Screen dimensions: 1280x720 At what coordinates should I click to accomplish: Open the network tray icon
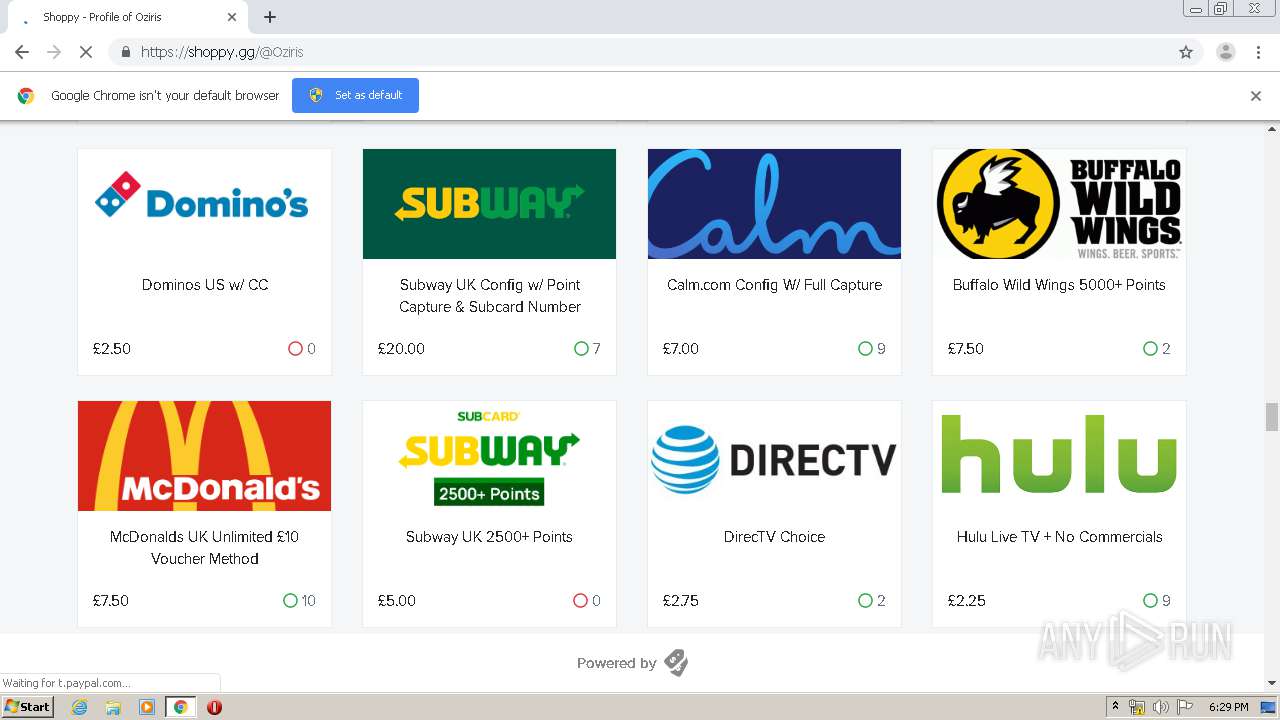(x=1137, y=707)
